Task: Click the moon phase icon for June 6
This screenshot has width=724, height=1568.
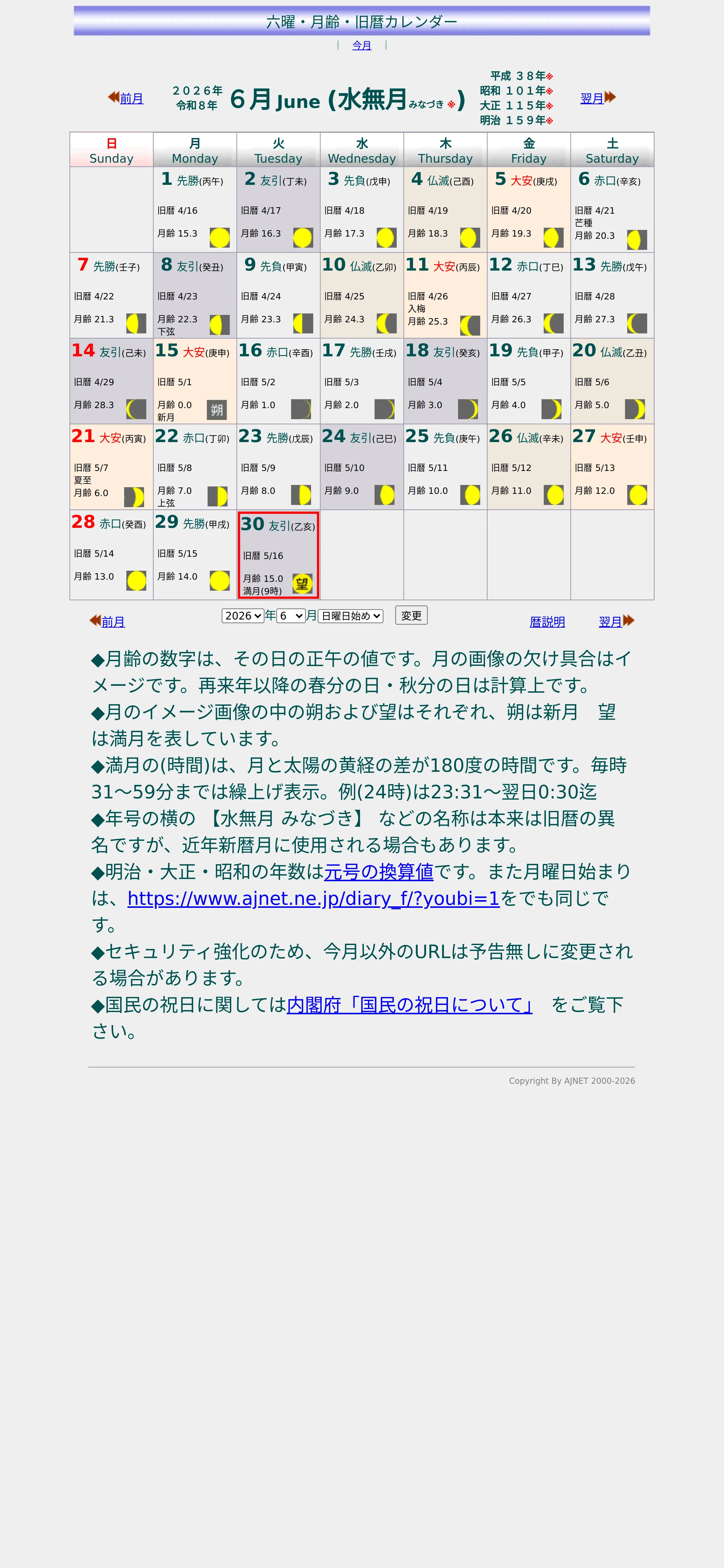Action: [637, 240]
